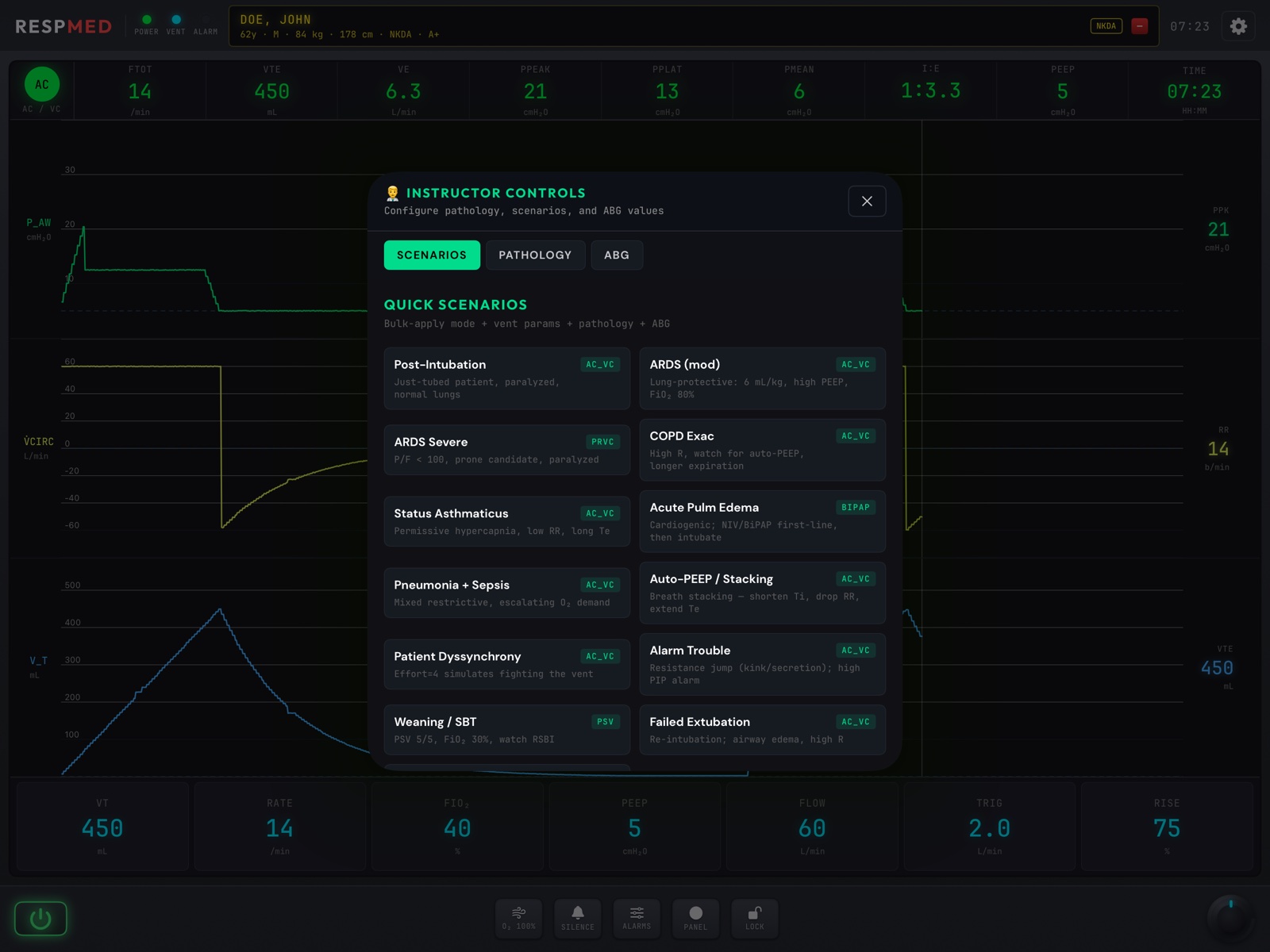Pick the Alarm Trouble scenario

coord(762,664)
